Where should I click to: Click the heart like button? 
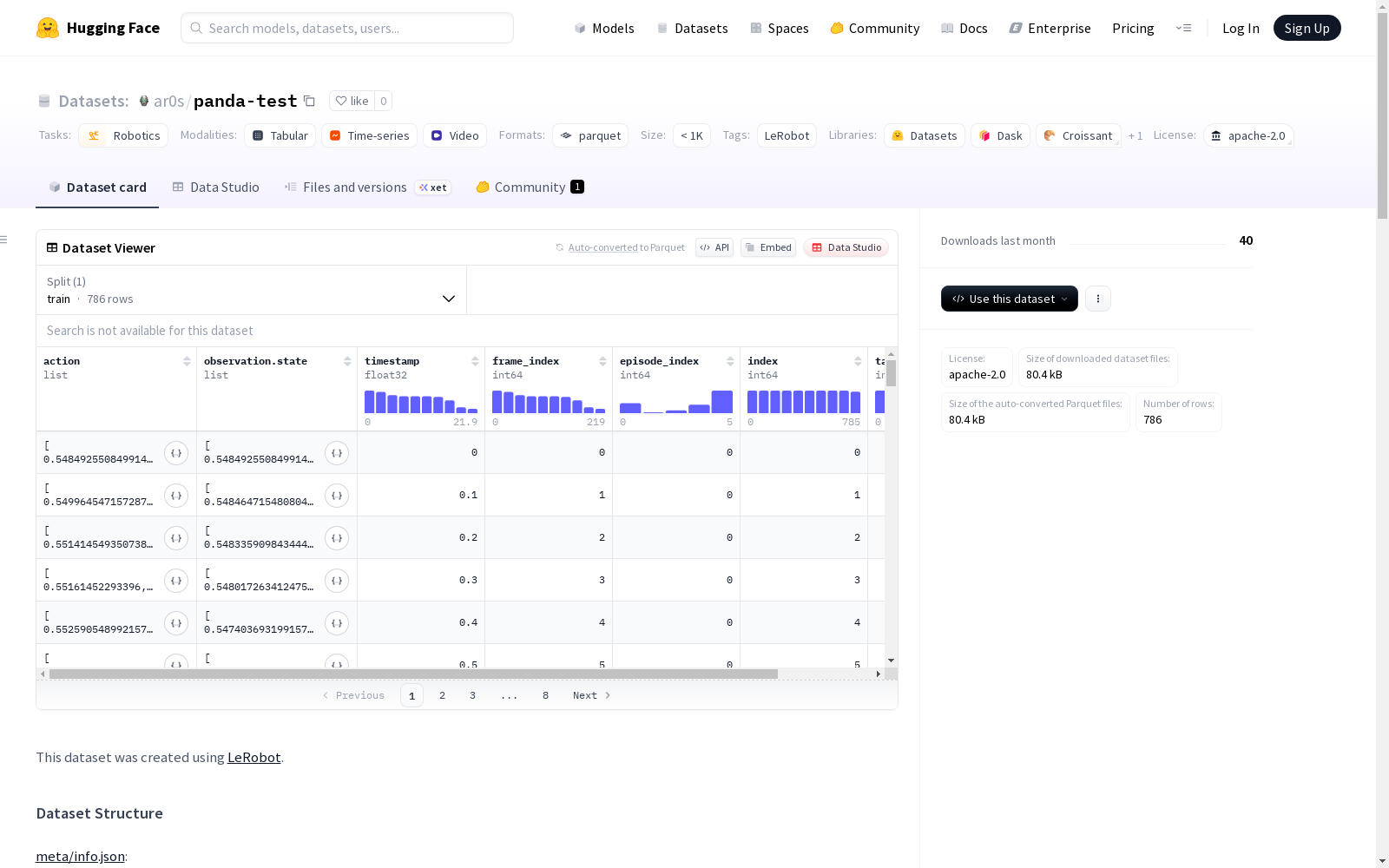click(352, 101)
